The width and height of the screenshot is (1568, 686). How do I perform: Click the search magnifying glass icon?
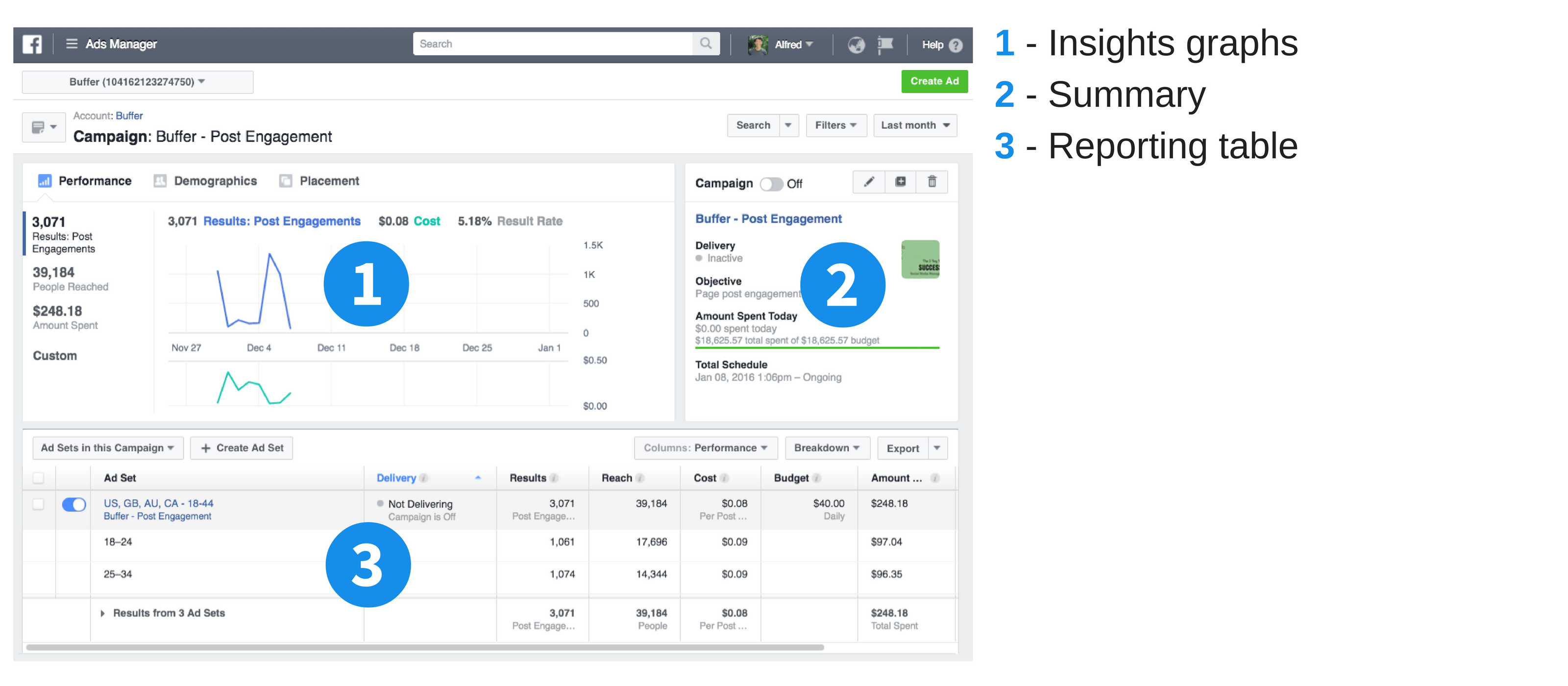pyautogui.click(x=706, y=43)
